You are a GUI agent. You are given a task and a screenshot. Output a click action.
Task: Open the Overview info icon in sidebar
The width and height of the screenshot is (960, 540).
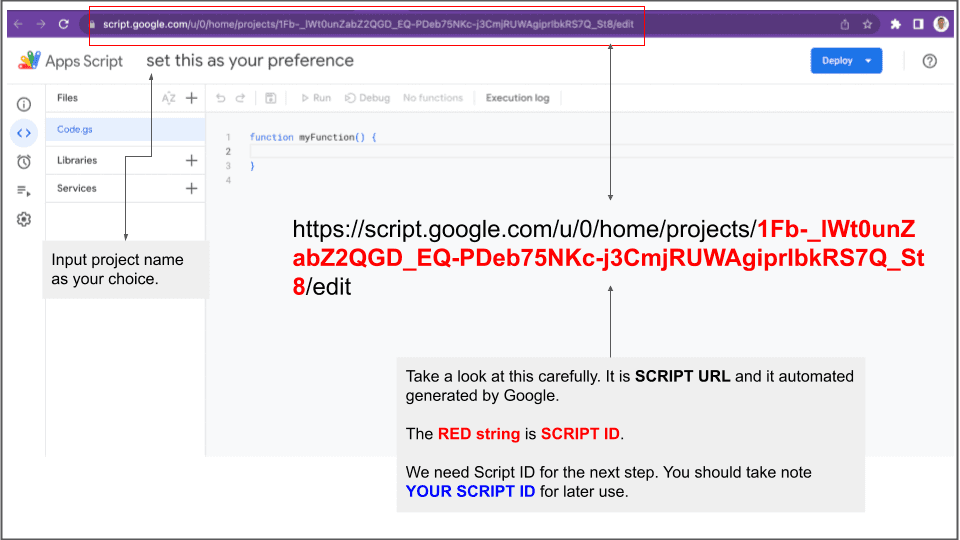click(24, 104)
